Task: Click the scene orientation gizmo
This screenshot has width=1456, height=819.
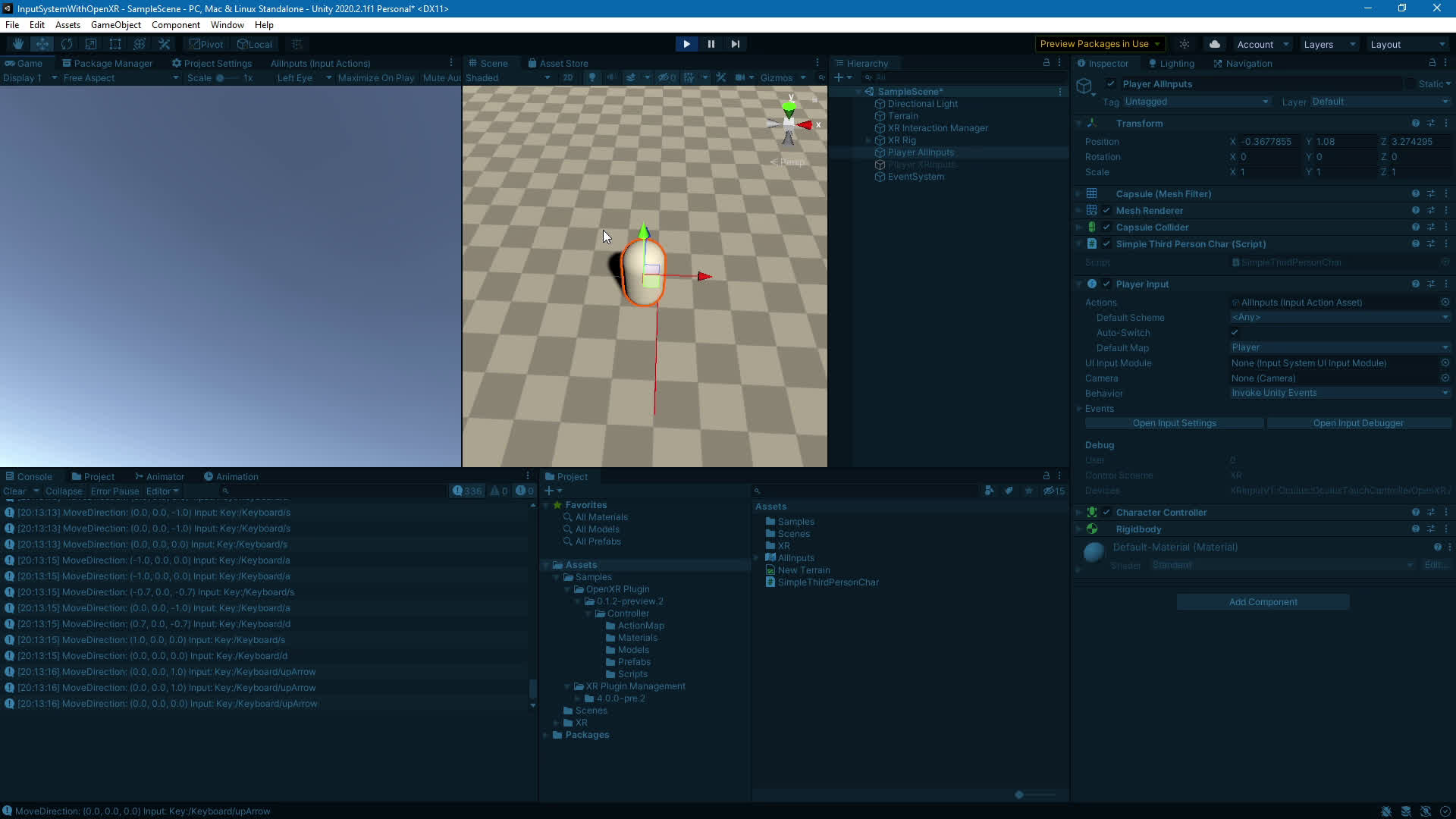Action: coord(789,124)
